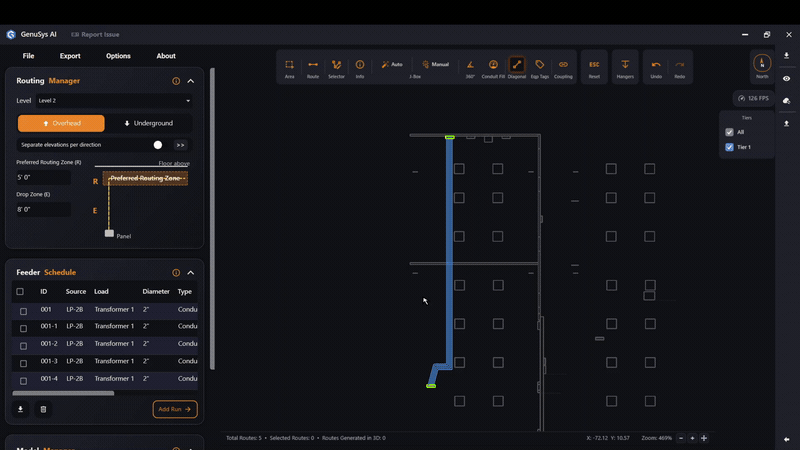Open Routing Manager info icon
The width and height of the screenshot is (800, 450).
176,81
